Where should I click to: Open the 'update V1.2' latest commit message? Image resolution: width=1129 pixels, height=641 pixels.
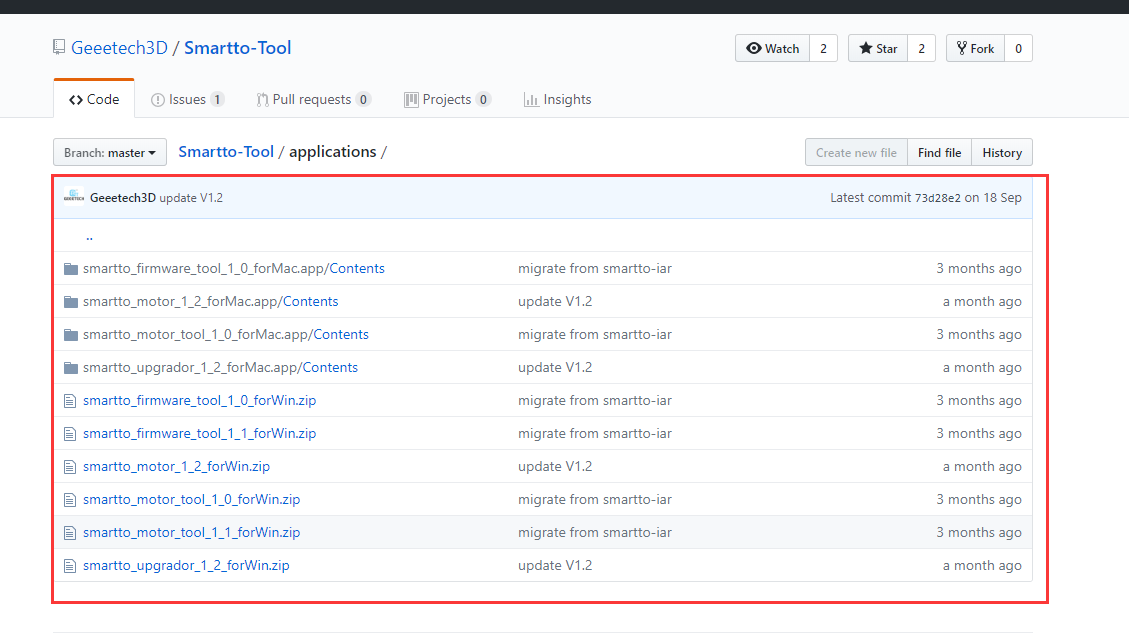191,197
